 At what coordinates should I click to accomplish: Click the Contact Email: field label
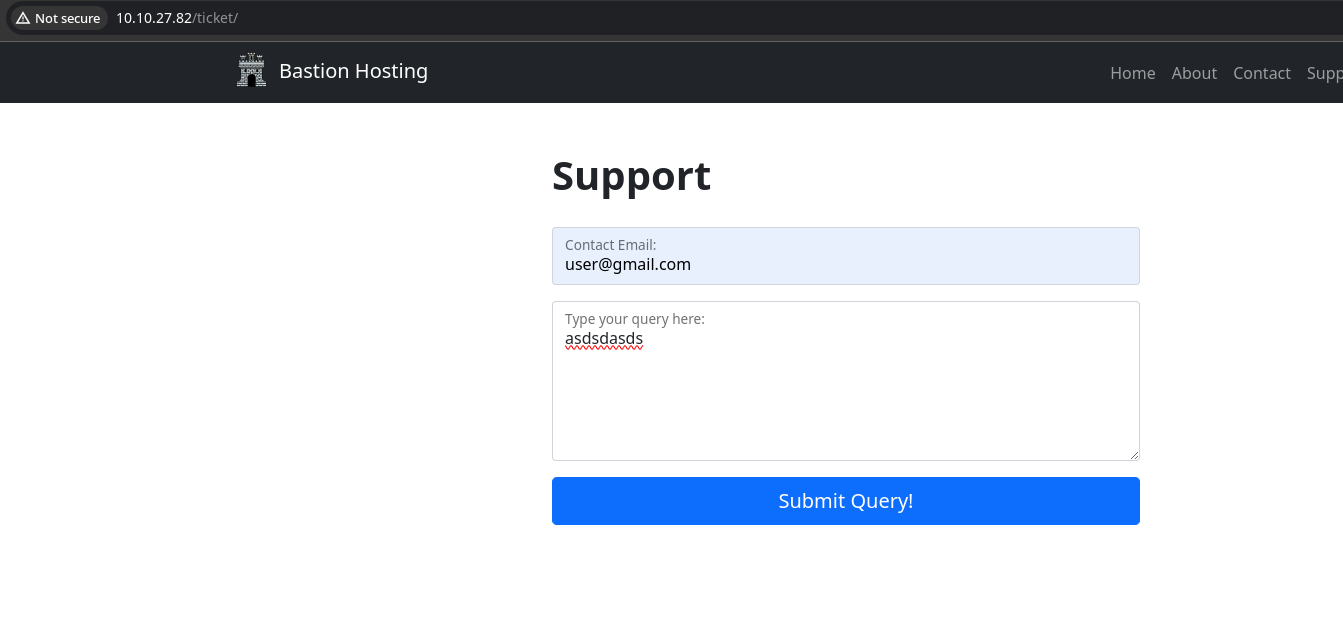tap(610, 245)
